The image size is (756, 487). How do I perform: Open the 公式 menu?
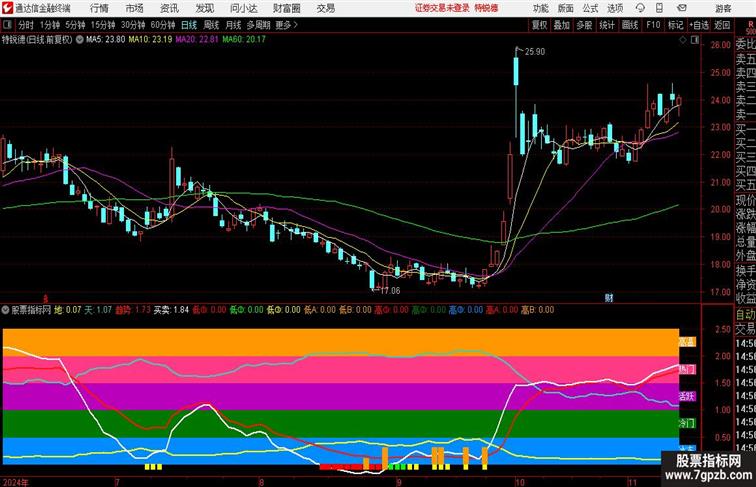[x=590, y=8]
